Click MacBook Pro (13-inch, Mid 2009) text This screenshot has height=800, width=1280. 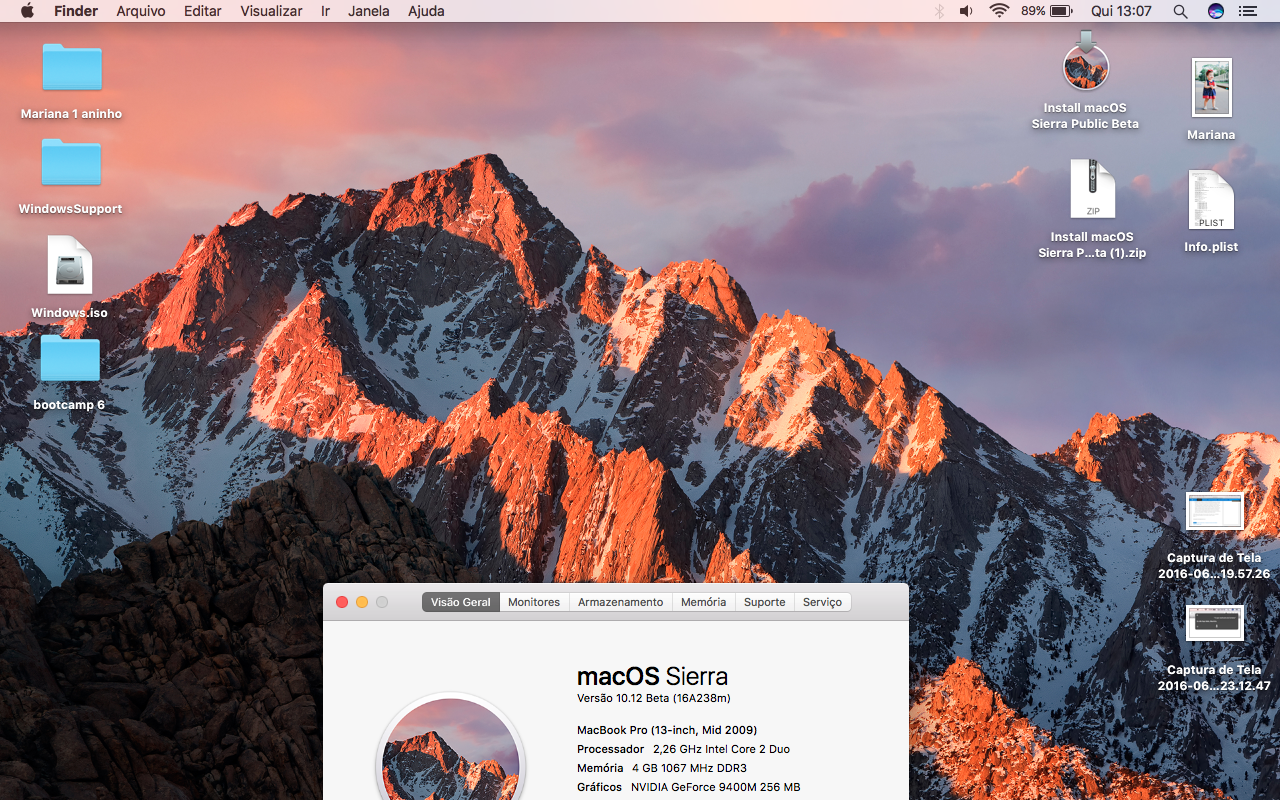667,730
